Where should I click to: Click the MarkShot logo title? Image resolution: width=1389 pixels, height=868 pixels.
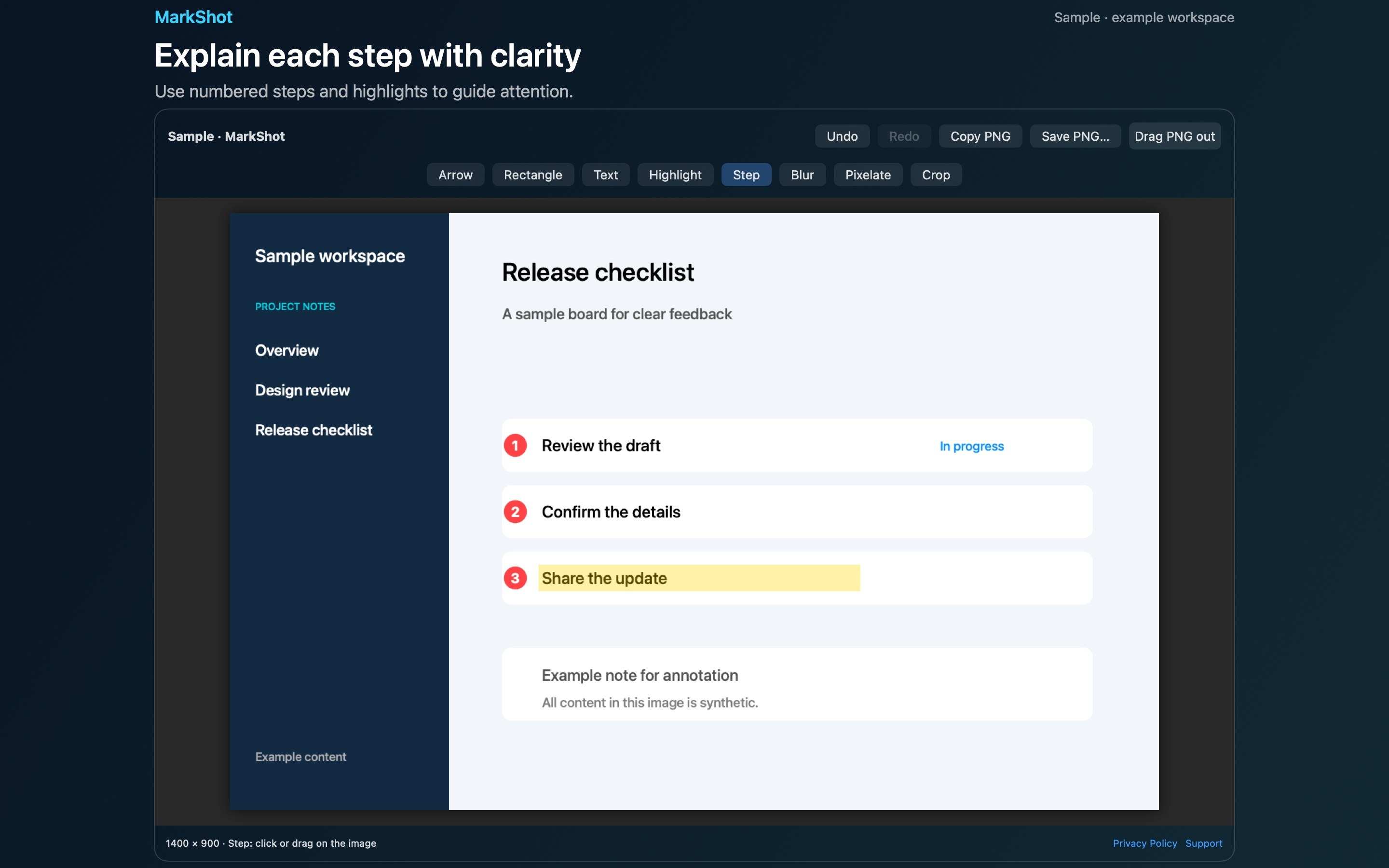[193, 17]
